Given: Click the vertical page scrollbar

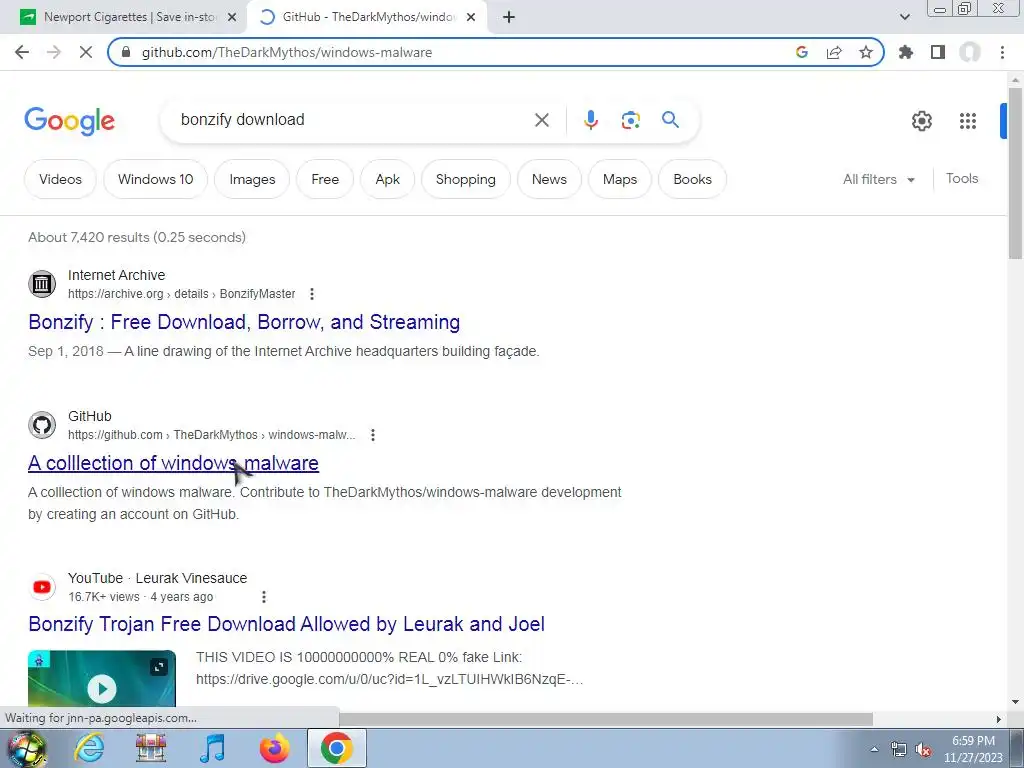Looking at the screenshot, I should pos(1015,173).
